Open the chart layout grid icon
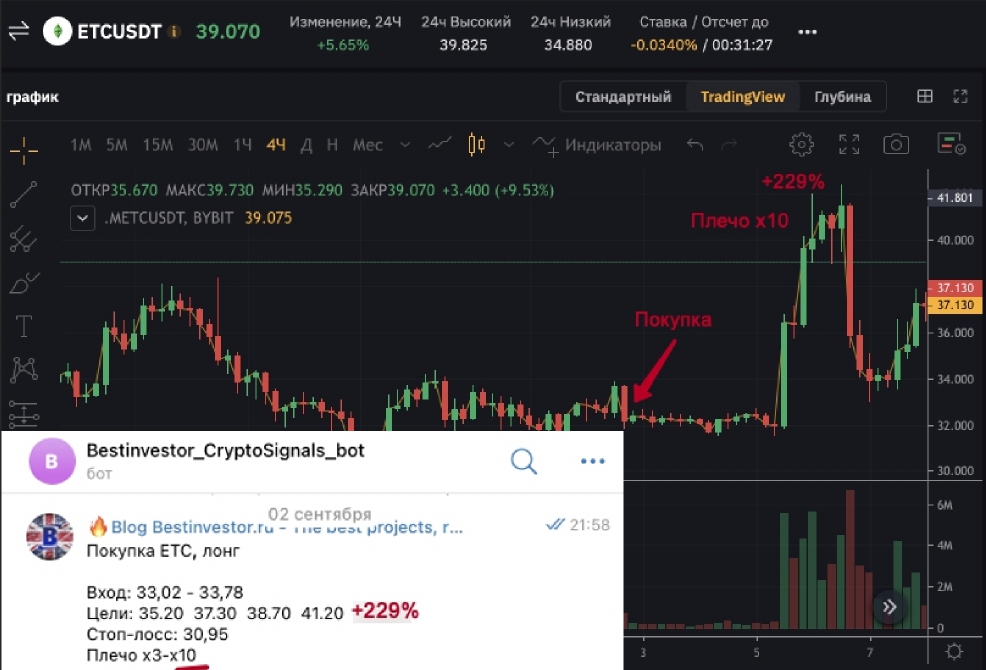 click(x=924, y=96)
